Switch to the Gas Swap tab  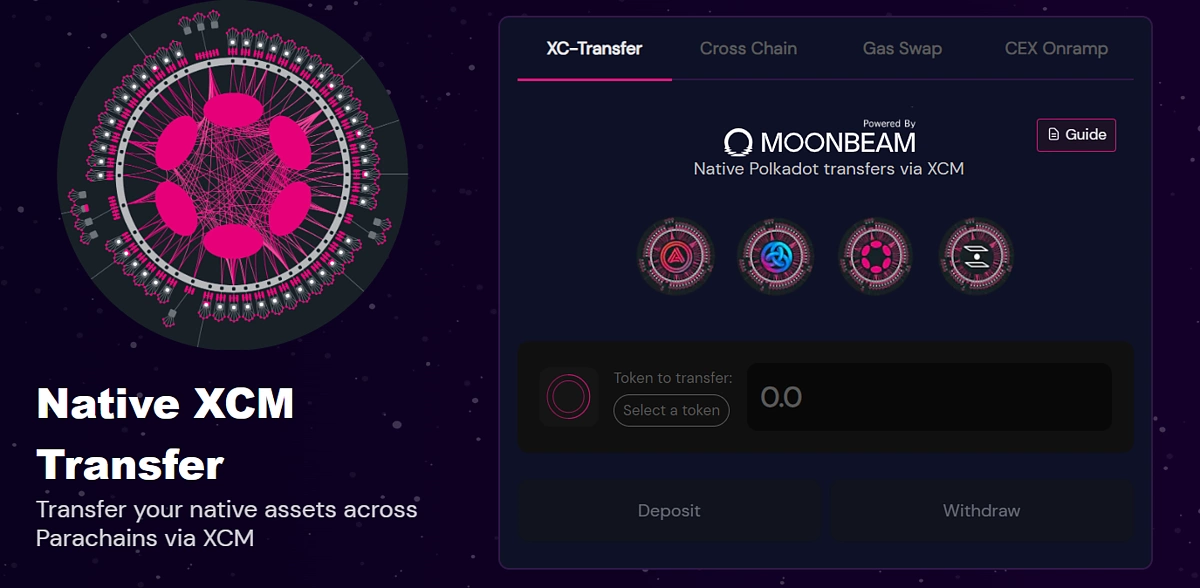coord(902,48)
